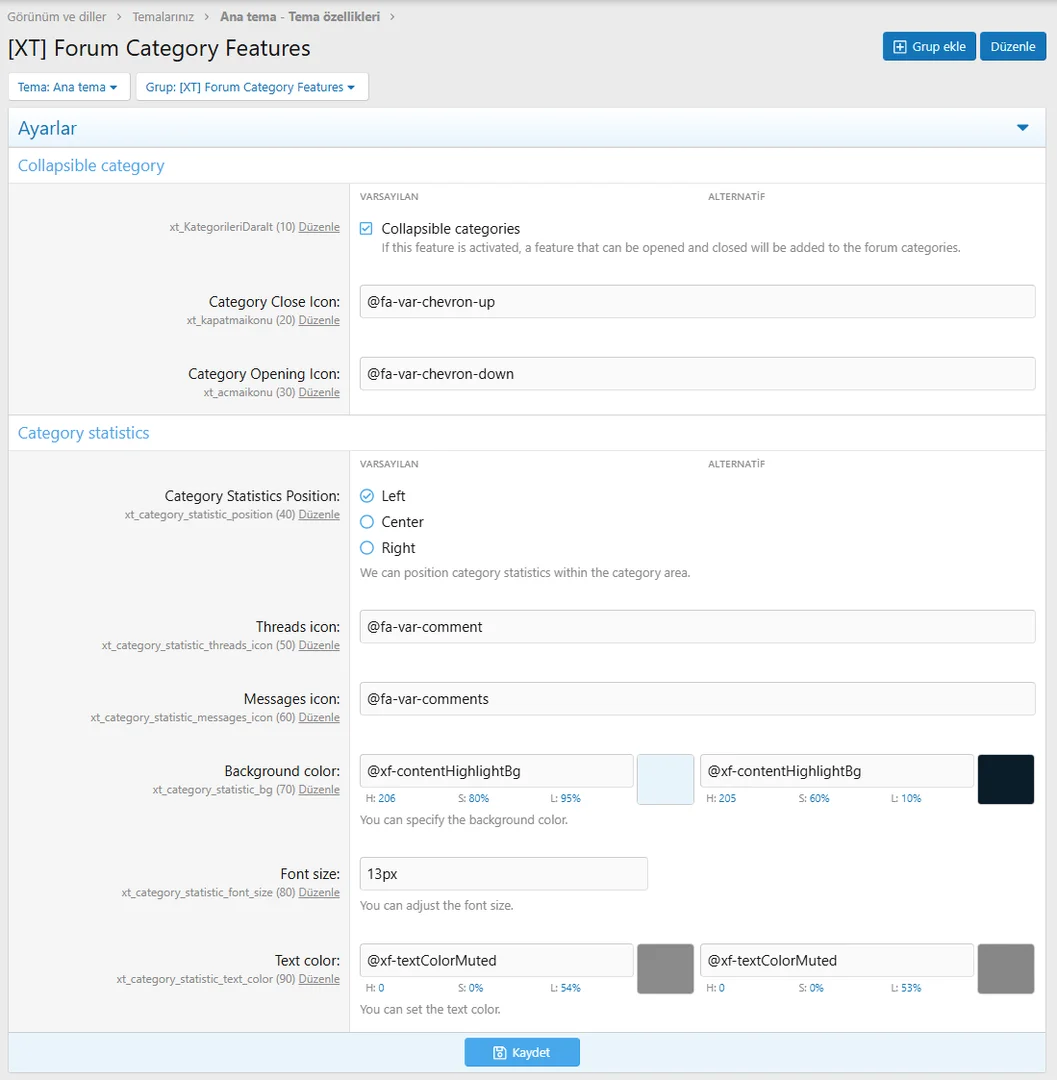Viewport: 1057px width, 1080px height.
Task: Open Düzenle link for xt_category_statistic_font_size
Action: [319, 892]
